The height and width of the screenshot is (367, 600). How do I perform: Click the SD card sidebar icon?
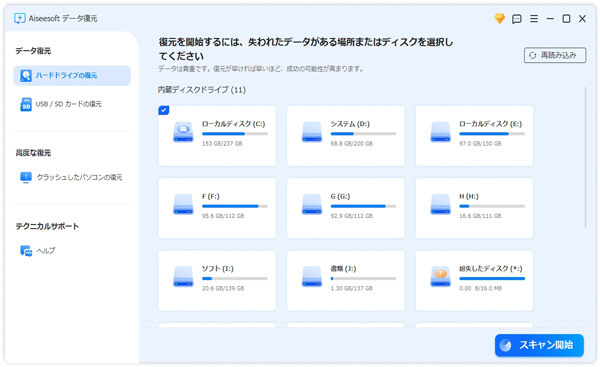(x=26, y=104)
